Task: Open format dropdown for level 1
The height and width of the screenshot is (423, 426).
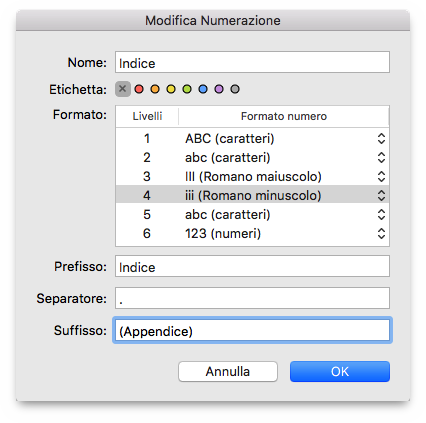Action: 381,139
